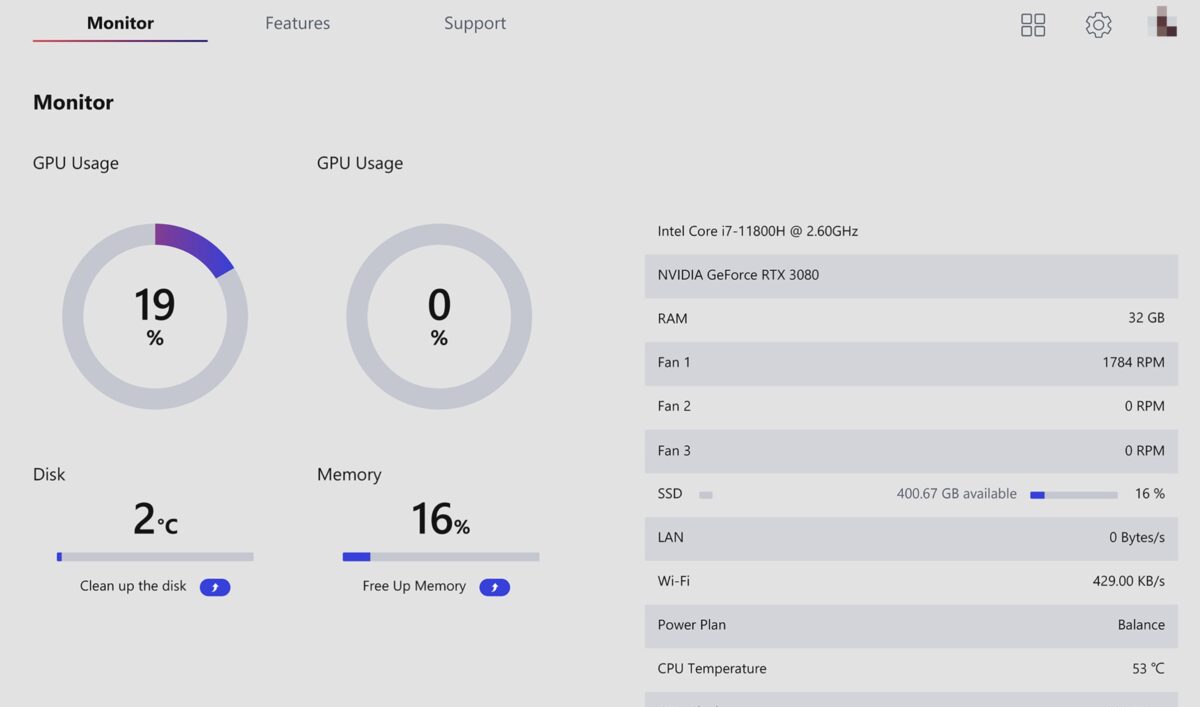Click the rocket icon beside Free Up Memory

coord(495,587)
